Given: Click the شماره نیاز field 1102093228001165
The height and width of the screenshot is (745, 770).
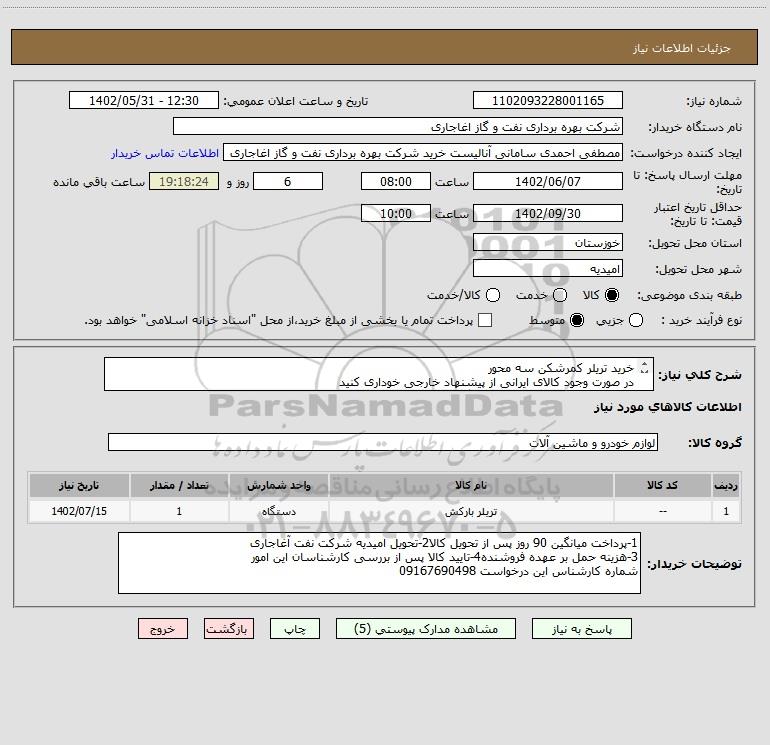Looking at the screenshot, I should click(x=548, y=101).
